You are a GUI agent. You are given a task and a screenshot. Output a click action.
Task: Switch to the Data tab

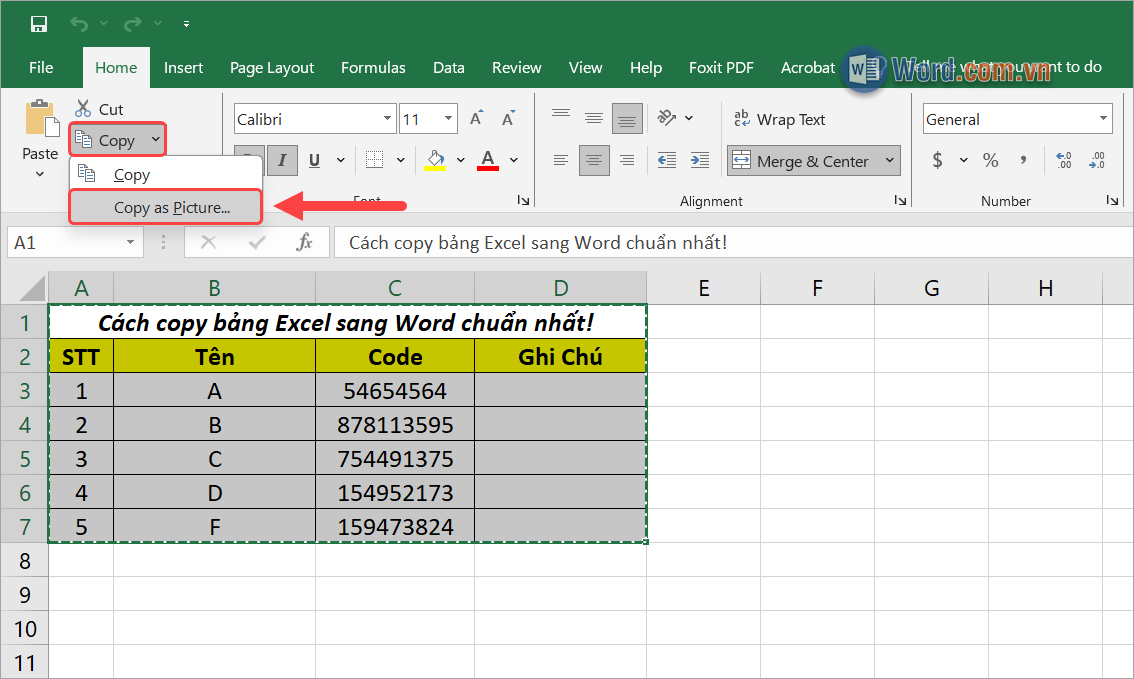448,67
